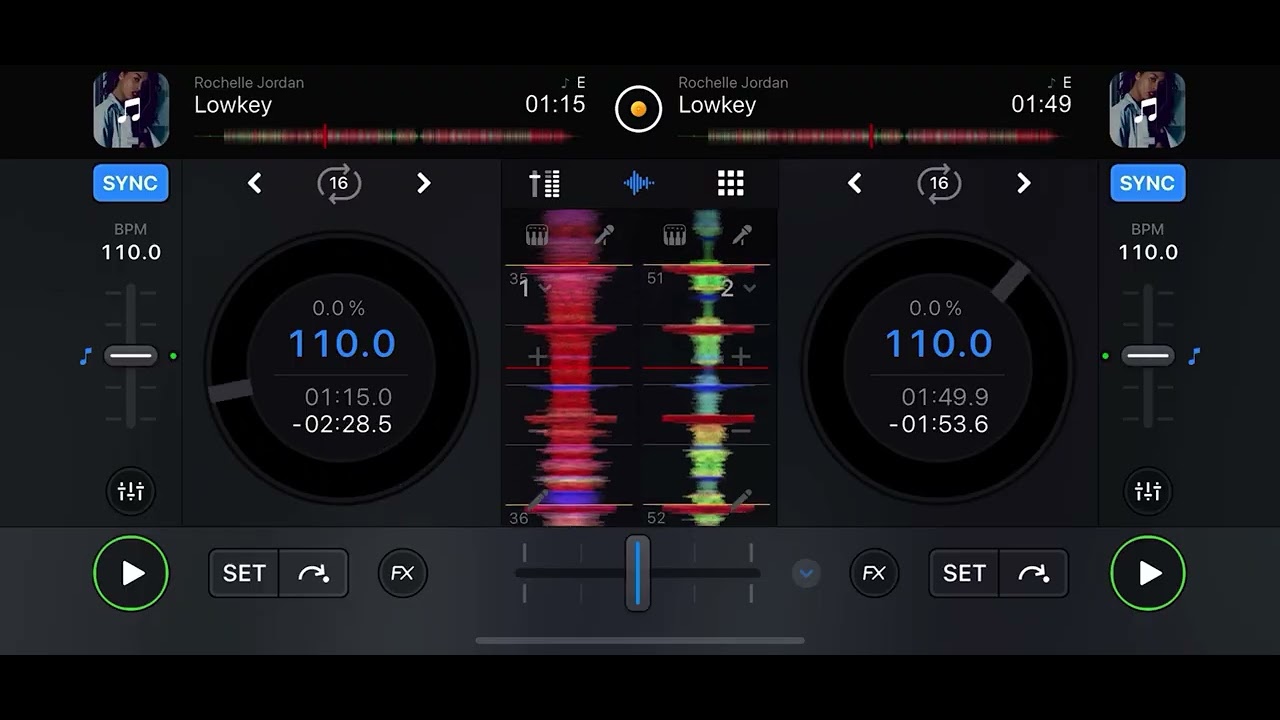Open the right deck album artwork
Image resolution: width=1280 pixels, height=720 pixels.
coord(1147,109)
